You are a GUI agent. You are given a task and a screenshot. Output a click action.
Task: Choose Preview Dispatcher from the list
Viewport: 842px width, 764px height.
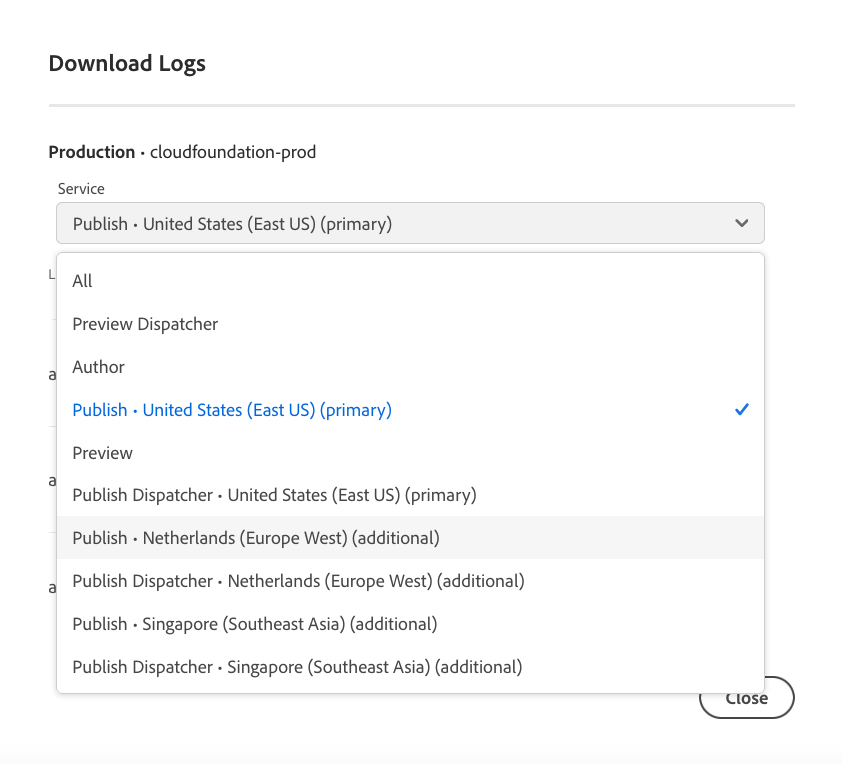[145, 324]
